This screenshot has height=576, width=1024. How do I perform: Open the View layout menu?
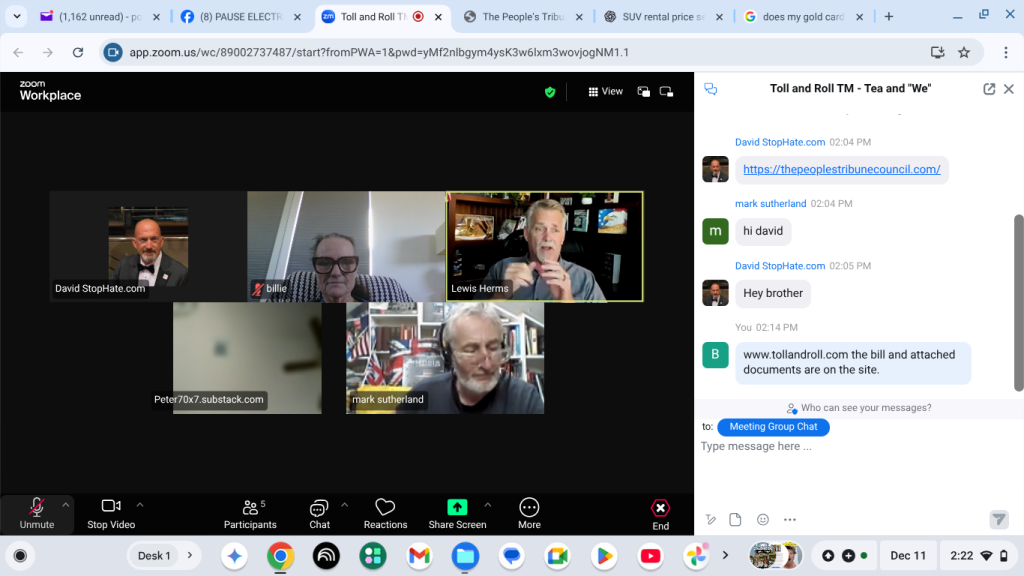[x=606, y=92]
